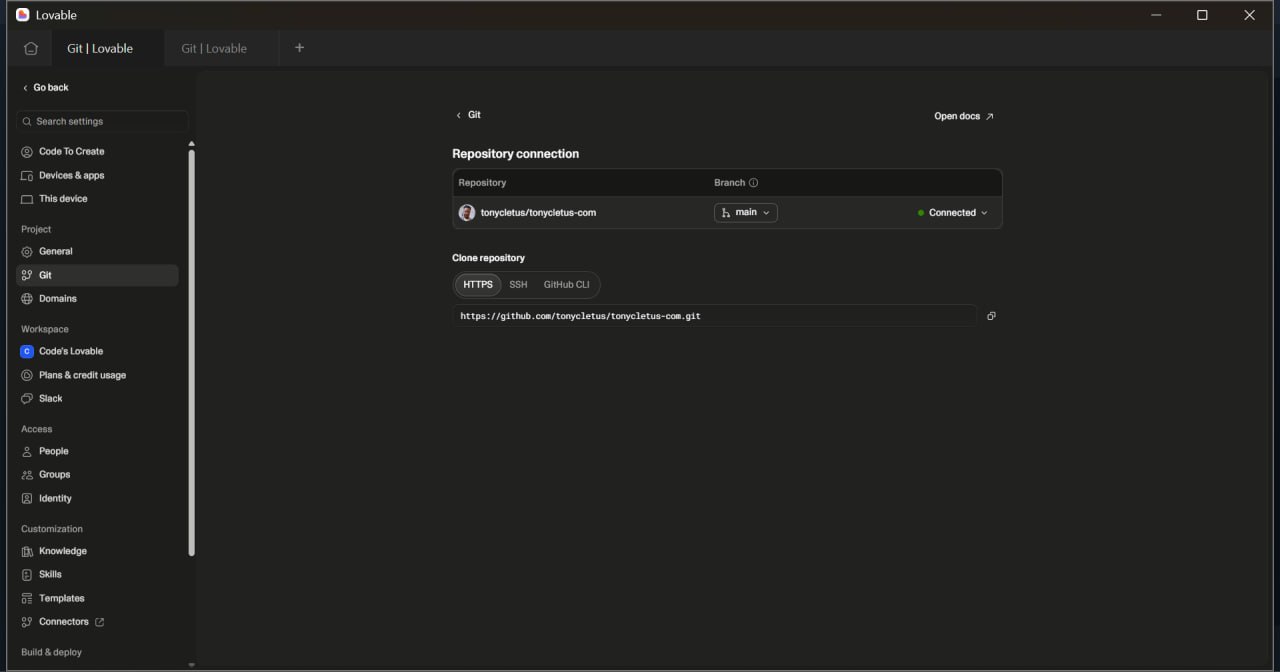Copy the clone repository URL

tap(991, 316)
